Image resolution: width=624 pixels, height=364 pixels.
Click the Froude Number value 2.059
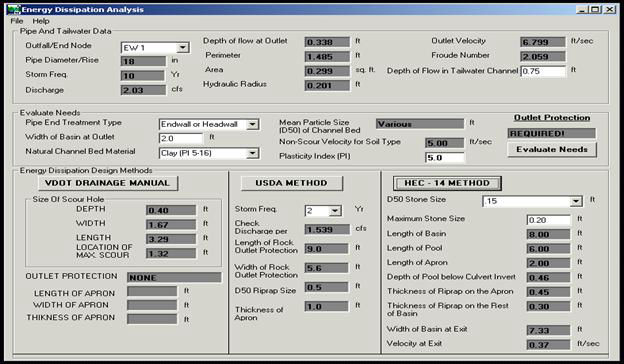coord(542,56)
